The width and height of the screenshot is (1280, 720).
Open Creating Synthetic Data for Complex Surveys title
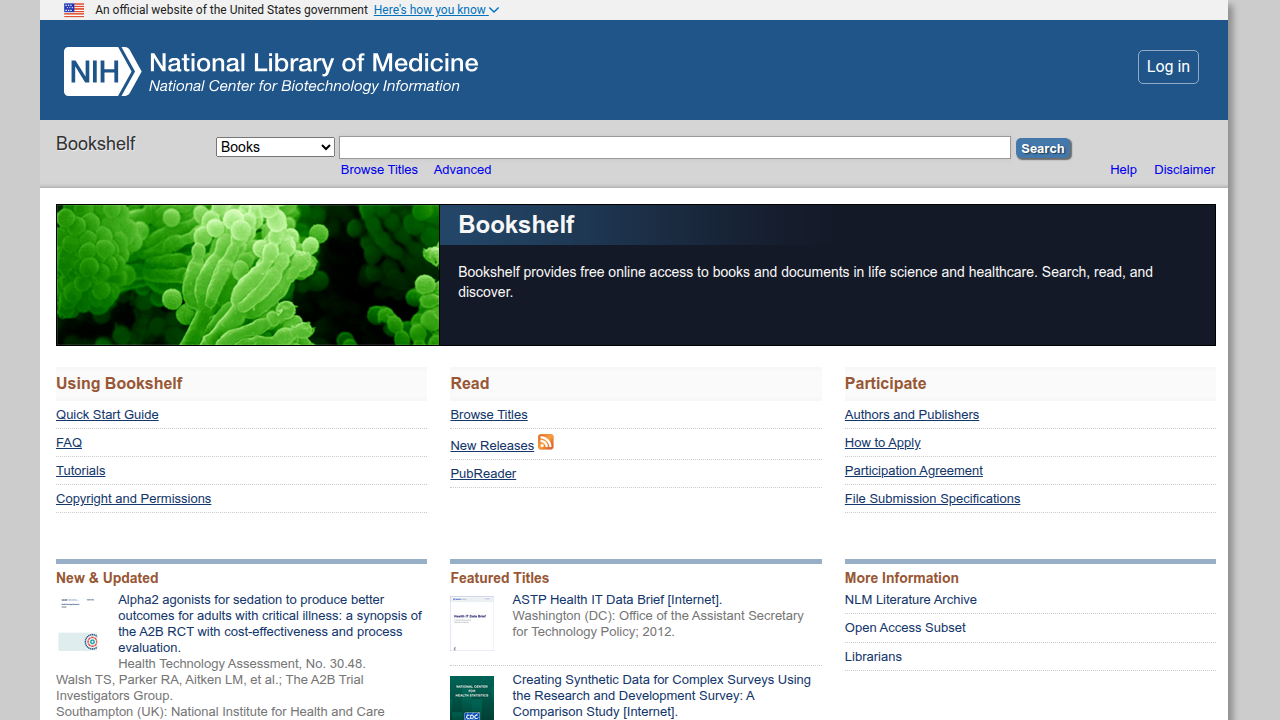coord(661,696)
